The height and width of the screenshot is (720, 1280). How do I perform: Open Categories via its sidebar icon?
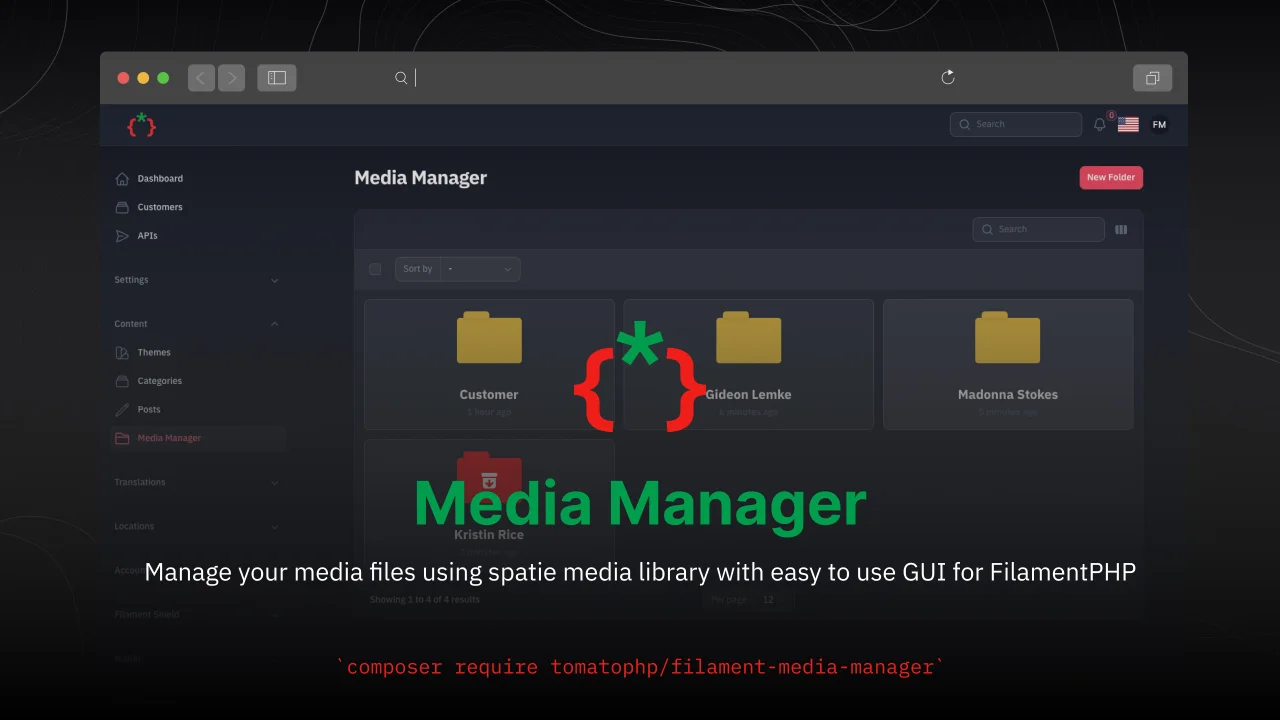pos(120,381)
